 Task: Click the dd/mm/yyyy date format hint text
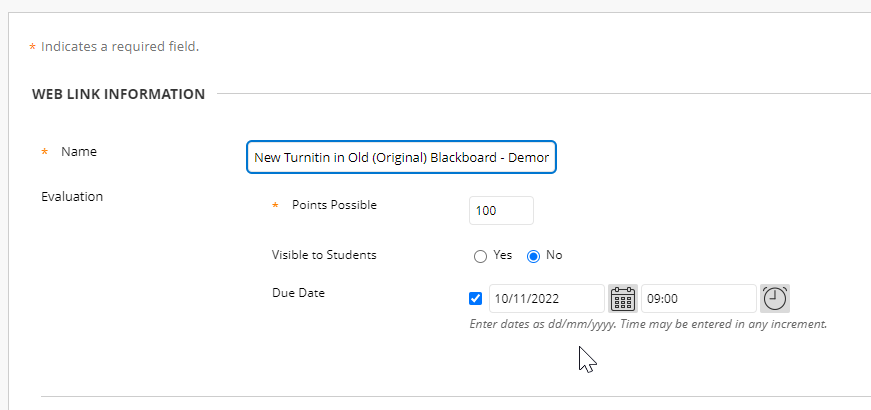648,324
